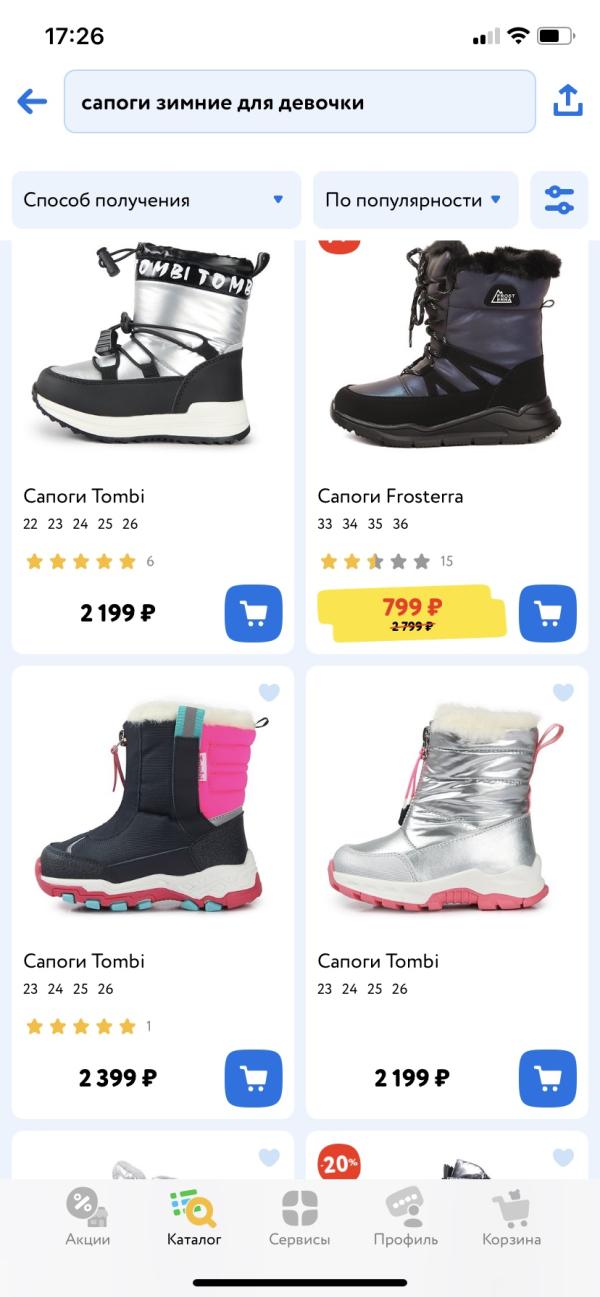This screenshot has width=600, height=1297.
Task: Open the Корзина cart icon
Action: coord(511,1218)
